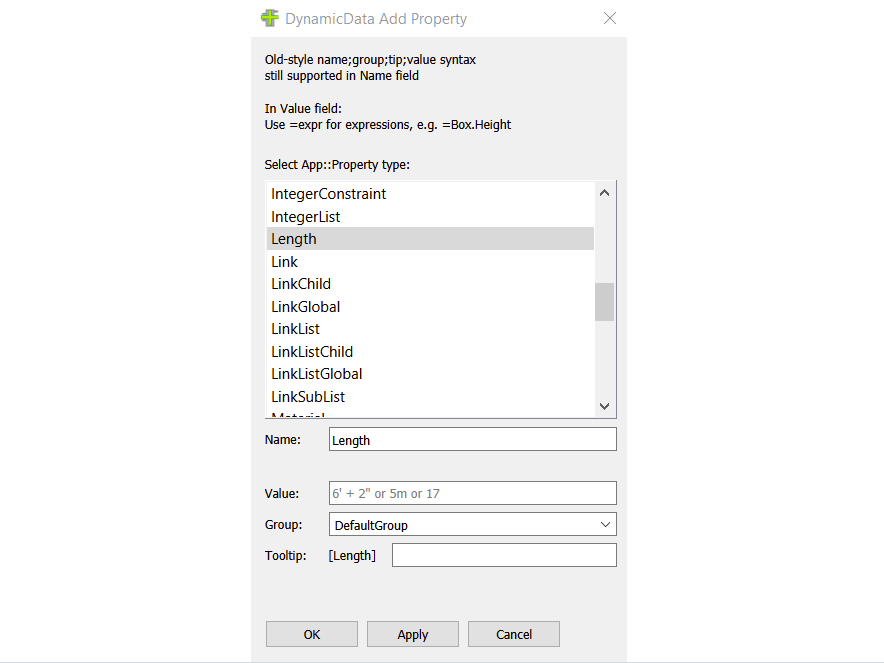
Task: Click the Name input field
Action: 472,439
